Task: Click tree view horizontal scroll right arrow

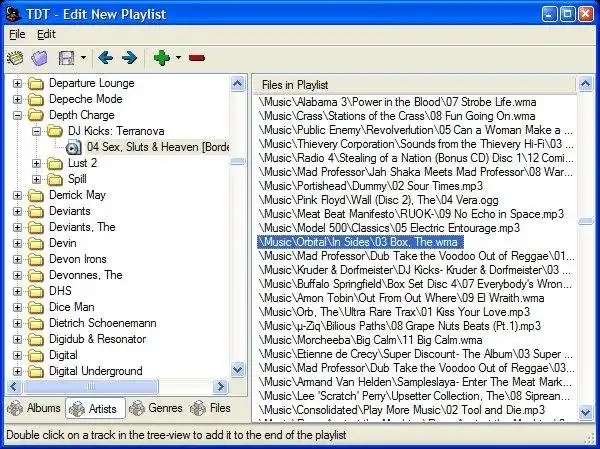Action: [221, 387]
